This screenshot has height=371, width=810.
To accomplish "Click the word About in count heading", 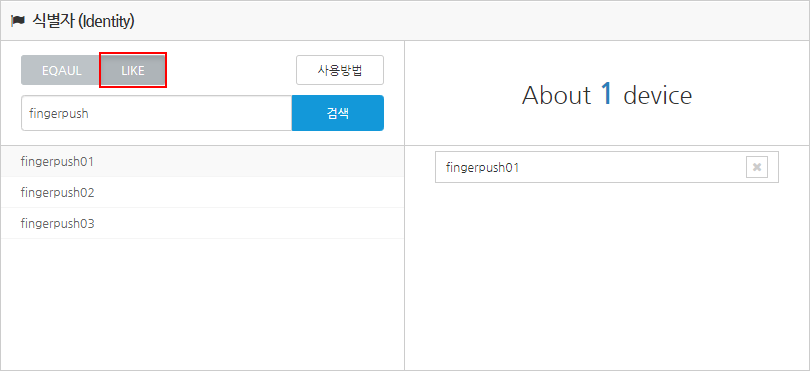I will (x=556, y=96).
